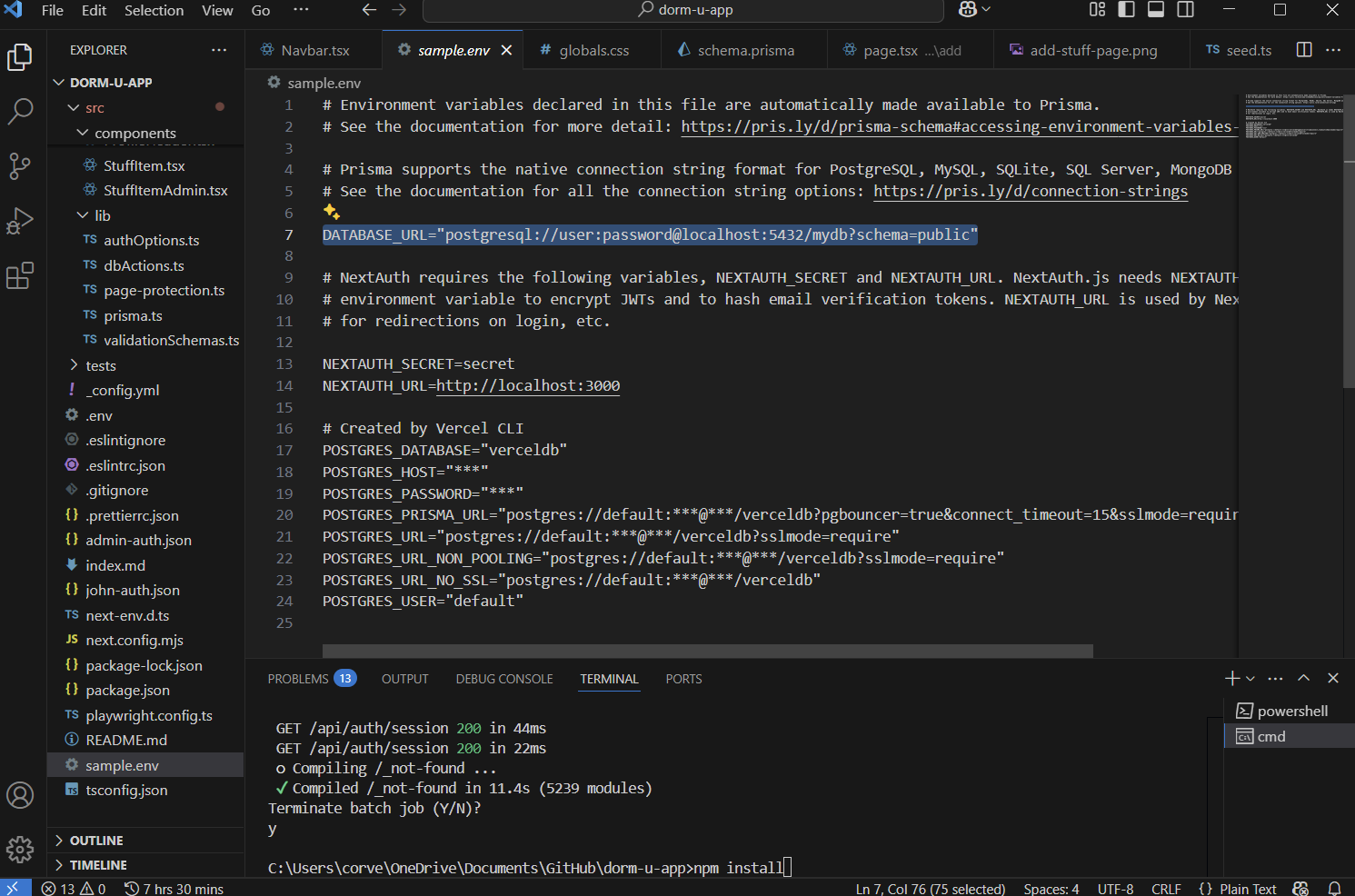Toggle the bottom Panel visibility
Screen dimensions: 1355x896
point(1156,10)
